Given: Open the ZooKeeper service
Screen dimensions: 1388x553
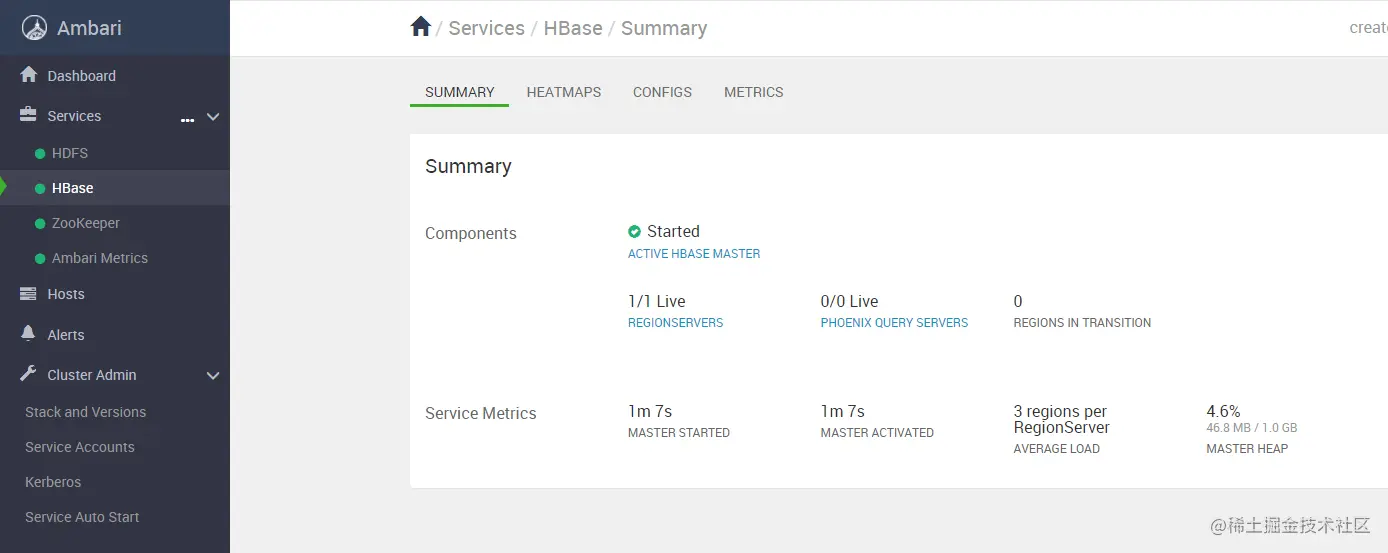Looking at the screenshot, I should click(86, 223).
